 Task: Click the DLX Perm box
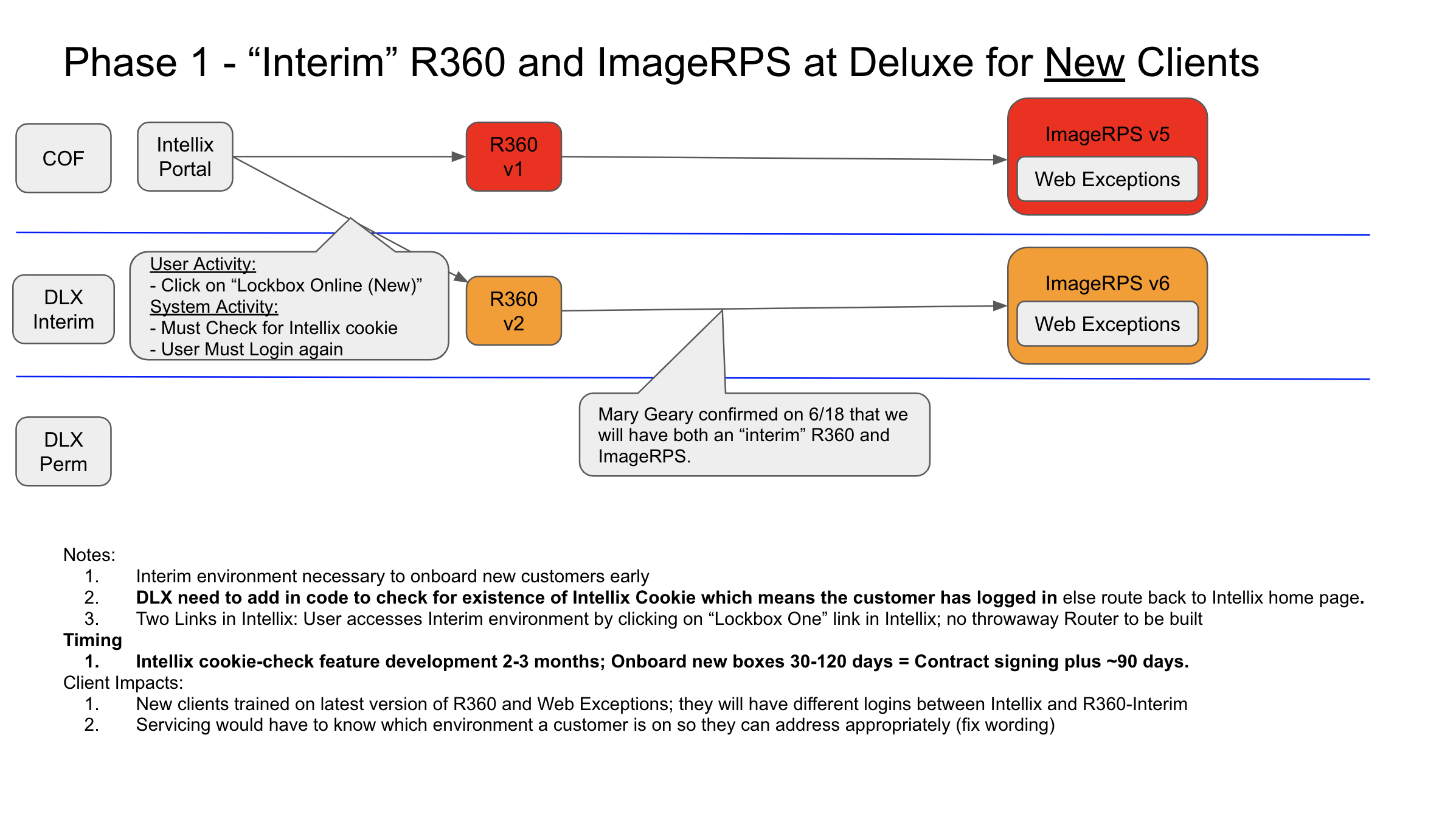[x=63, y=451]
